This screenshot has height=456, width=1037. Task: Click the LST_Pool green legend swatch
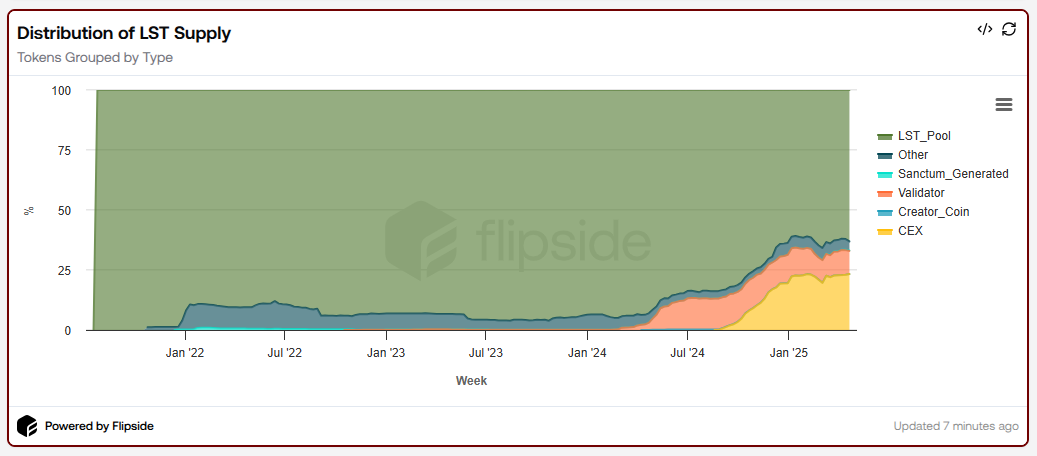pyautogui.click(x=884, y=136)
